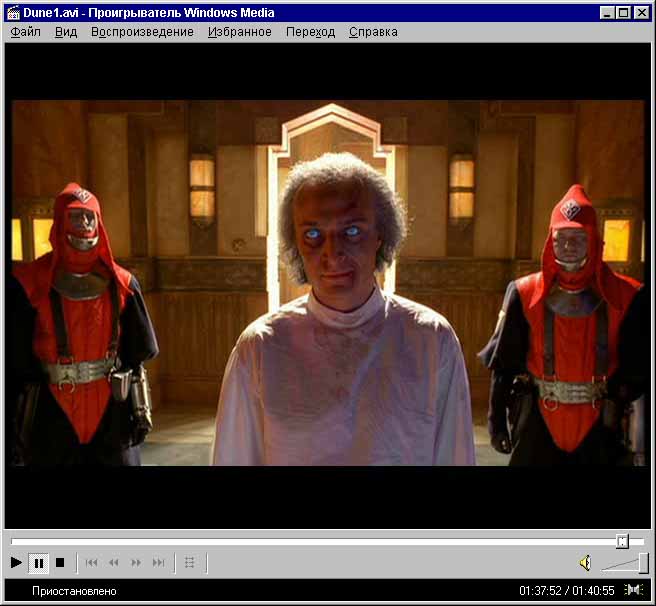Click the volume slider thumb
Image resolution: width=656 pixels, height=606 pixels.
(643, 563)
